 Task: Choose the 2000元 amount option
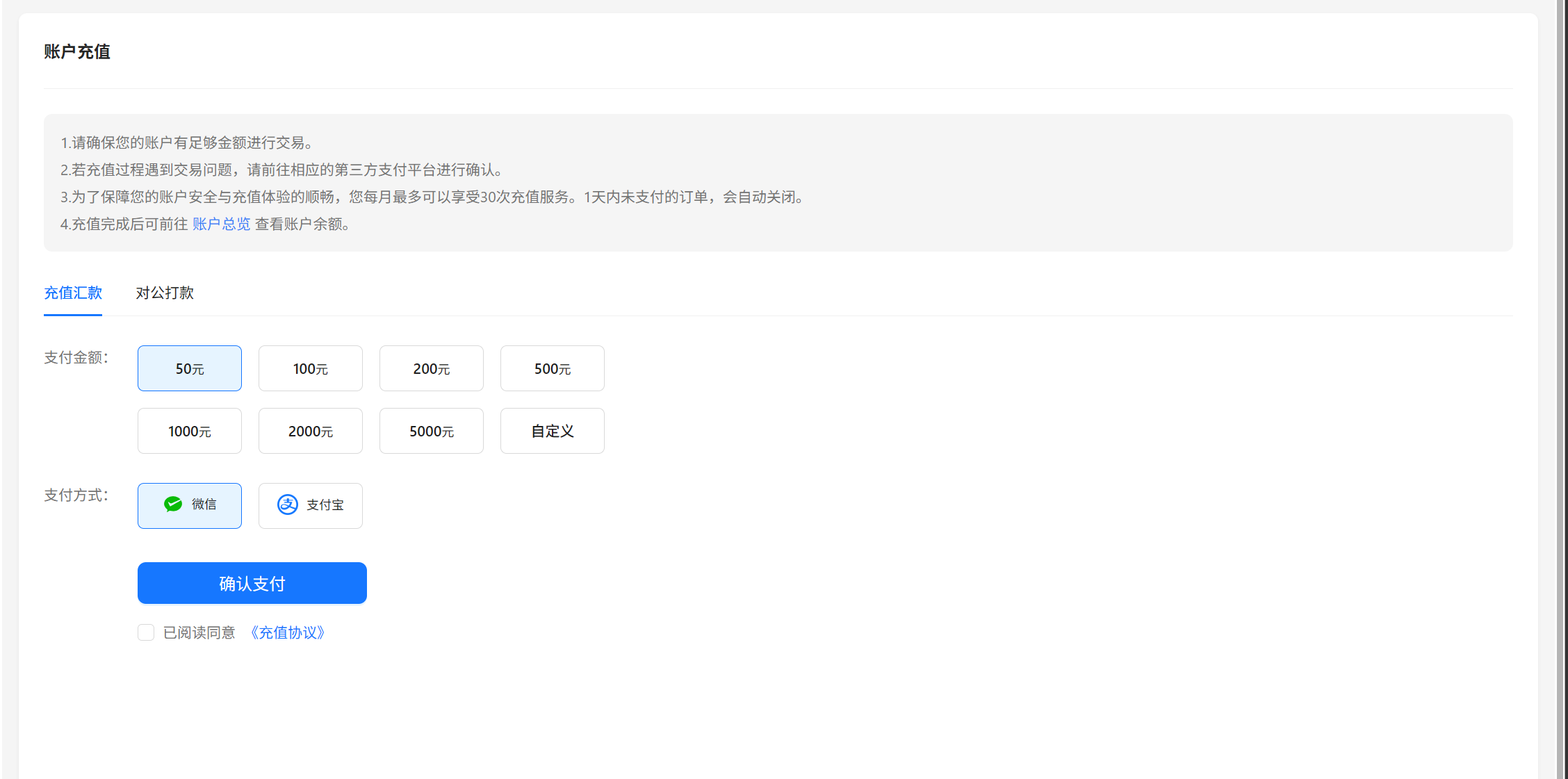(311, 431)
